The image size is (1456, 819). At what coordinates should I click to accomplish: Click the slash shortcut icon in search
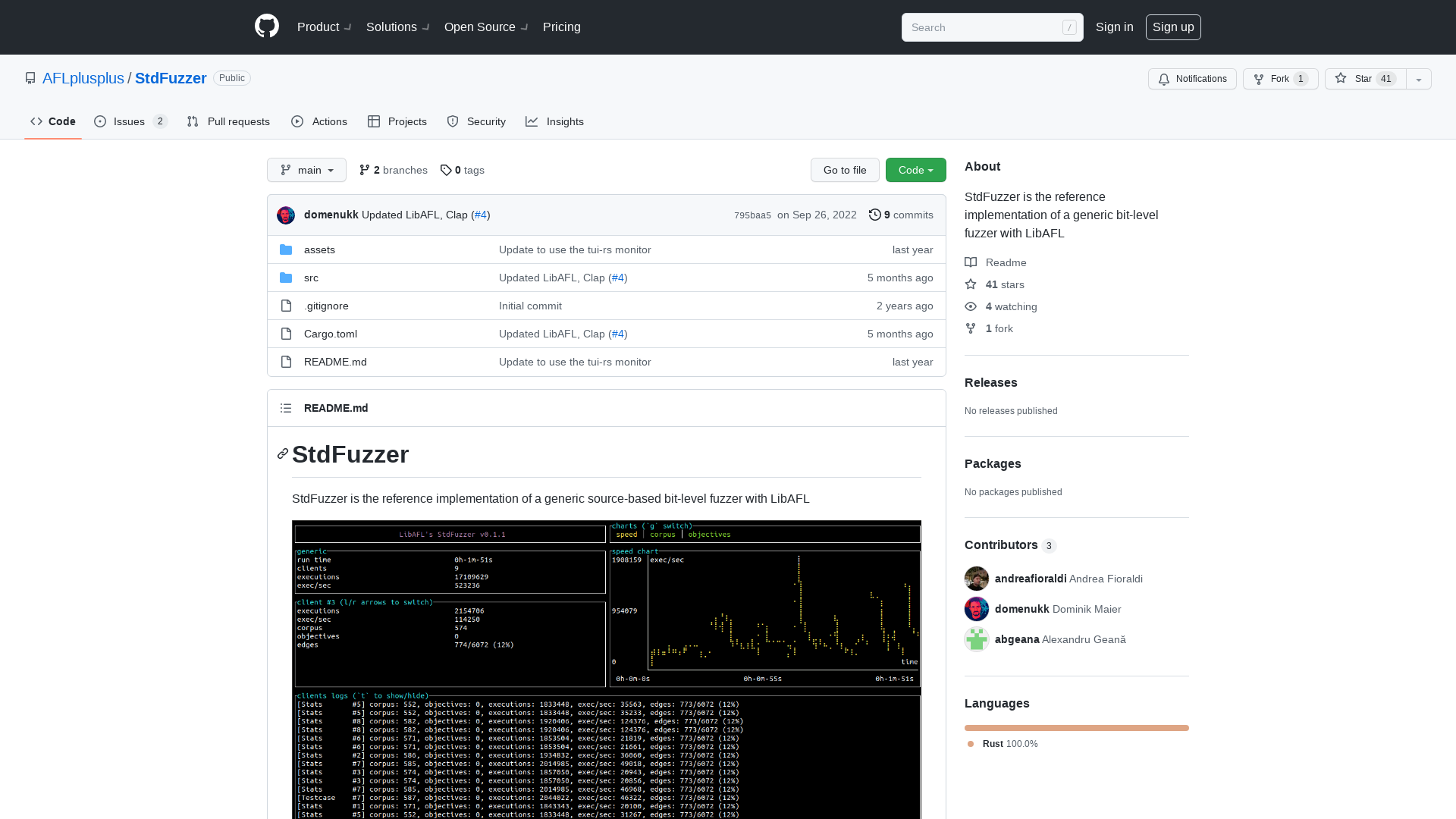1069,27
